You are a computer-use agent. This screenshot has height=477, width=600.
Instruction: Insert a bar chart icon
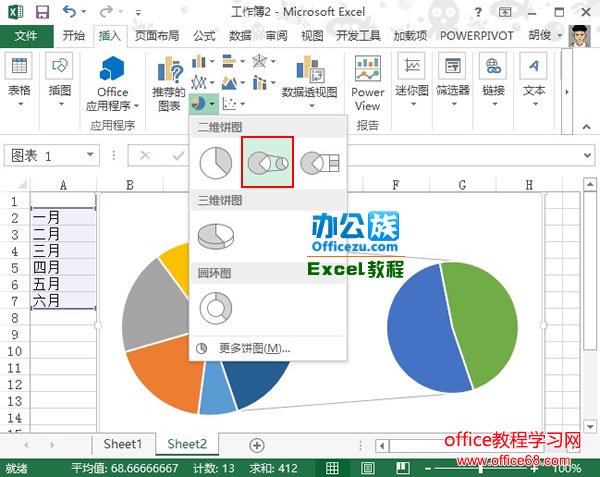[x=229, y=61]
